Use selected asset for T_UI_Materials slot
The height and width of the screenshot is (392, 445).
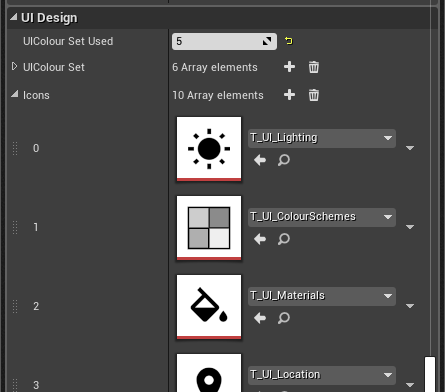point(260,318)
